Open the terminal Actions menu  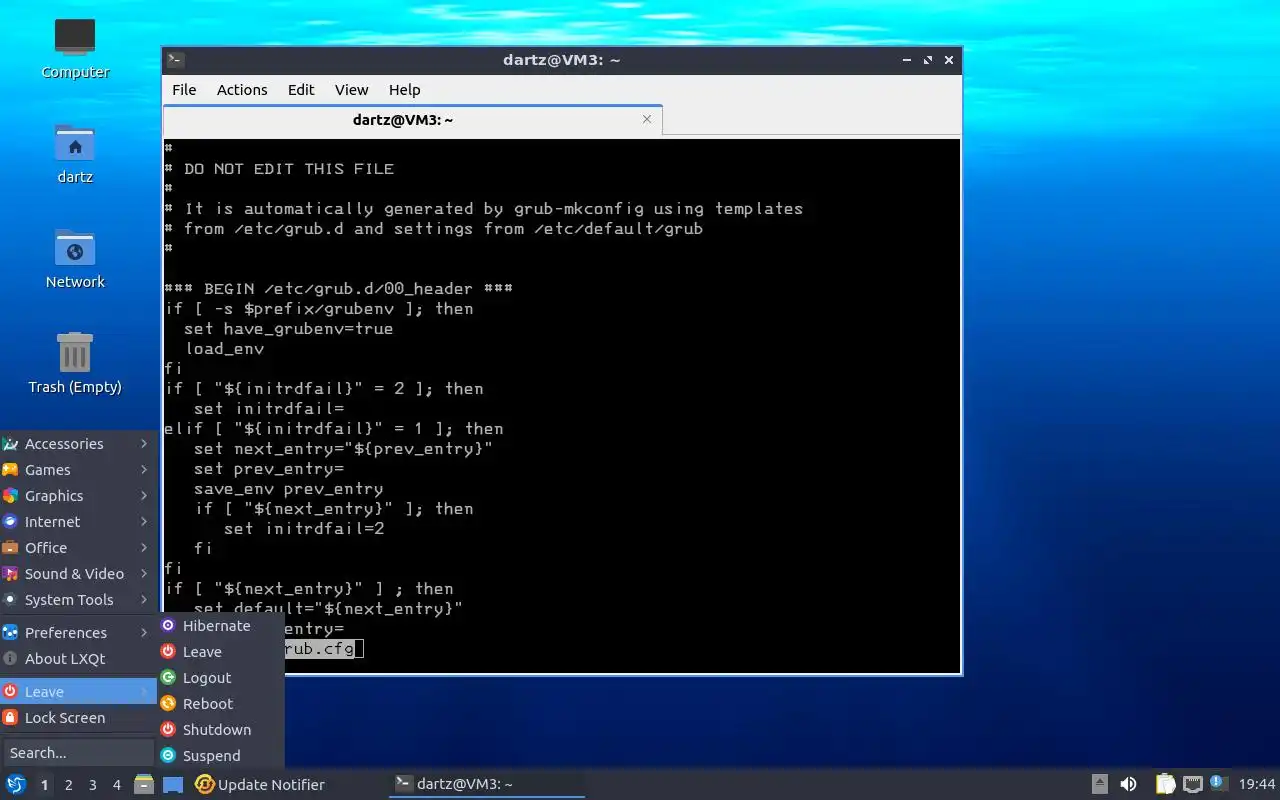click(242, 90)
